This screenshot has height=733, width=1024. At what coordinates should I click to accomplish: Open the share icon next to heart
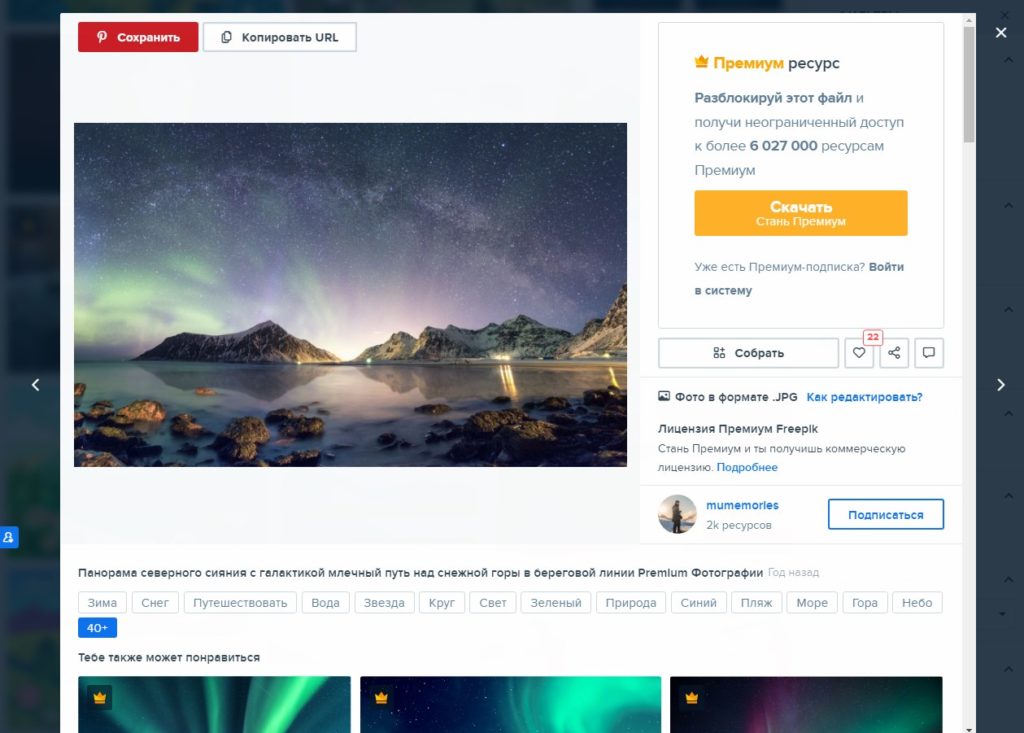click(894, 353)
